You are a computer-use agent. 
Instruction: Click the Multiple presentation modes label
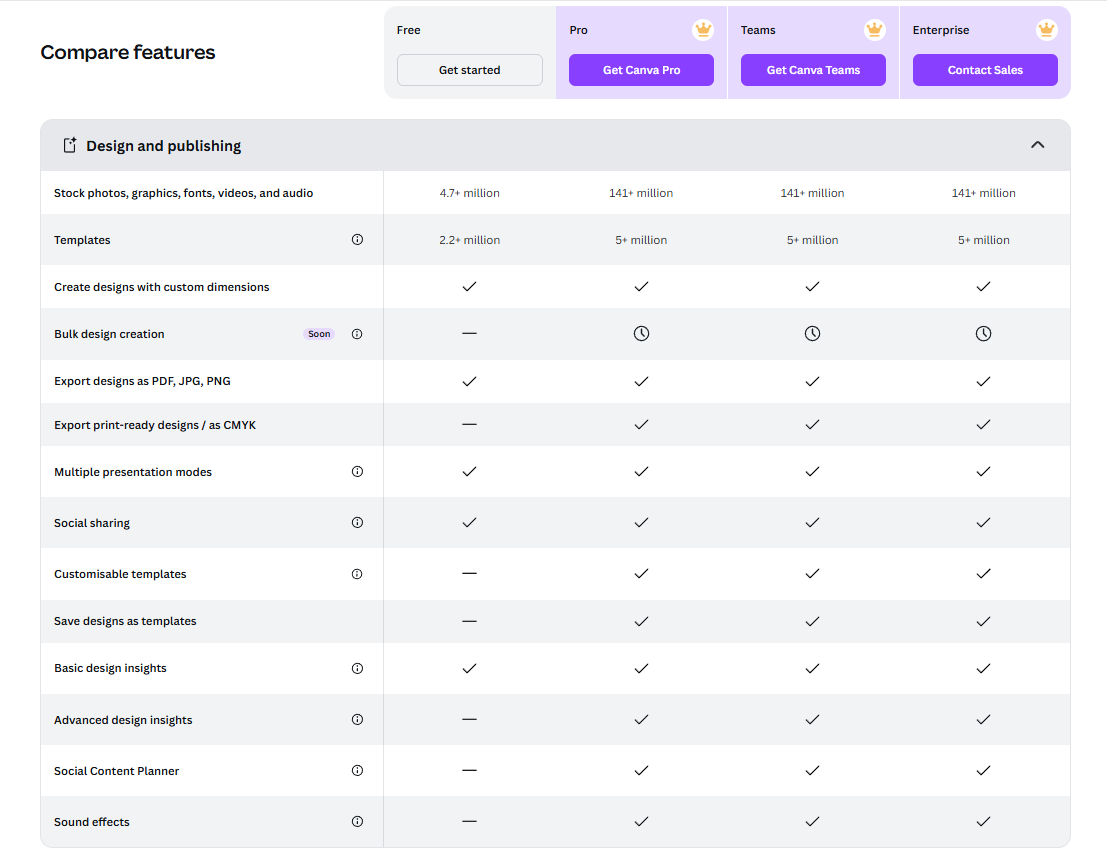[x=133, y=472]
